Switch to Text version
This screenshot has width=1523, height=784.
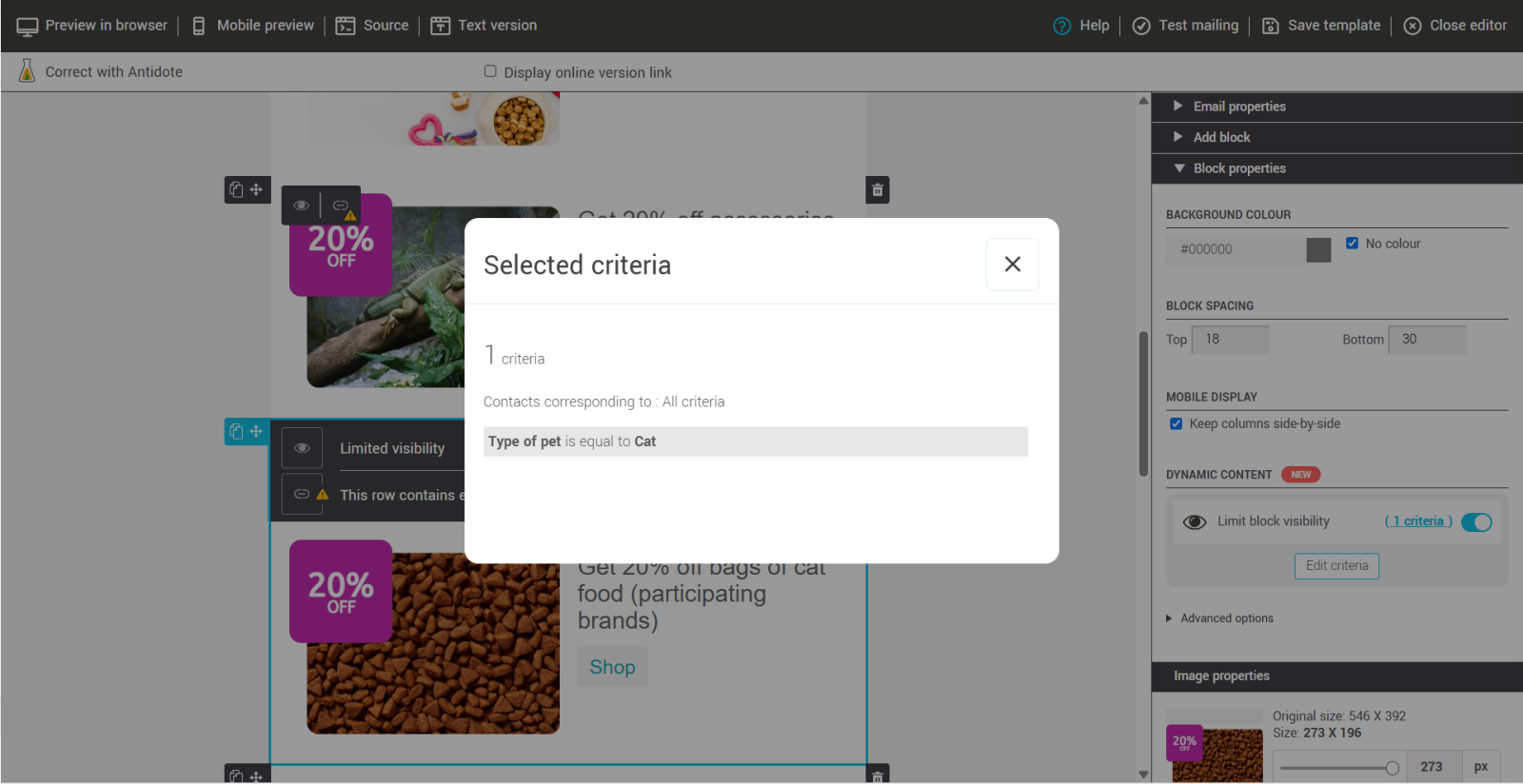click(x=485, y=26)
